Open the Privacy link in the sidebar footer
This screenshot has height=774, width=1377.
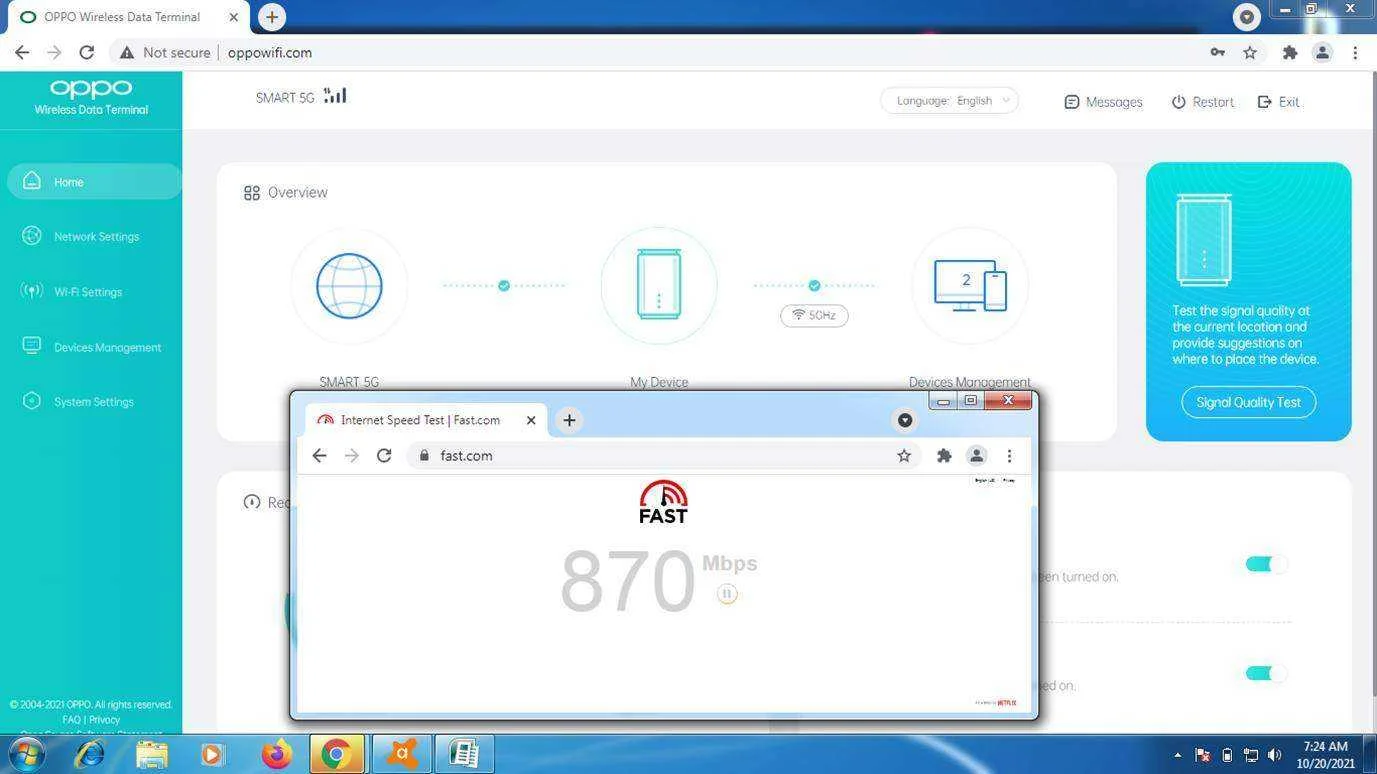[104, 719]
